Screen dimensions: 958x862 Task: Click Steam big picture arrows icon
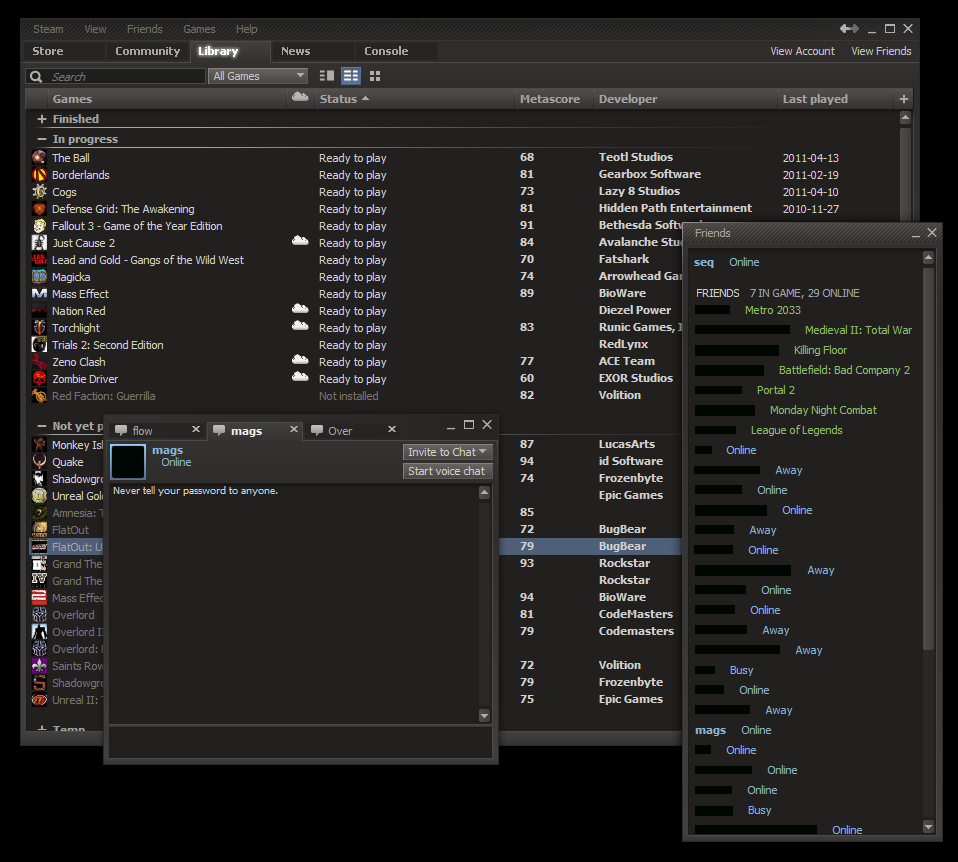(x=849, y=29)
